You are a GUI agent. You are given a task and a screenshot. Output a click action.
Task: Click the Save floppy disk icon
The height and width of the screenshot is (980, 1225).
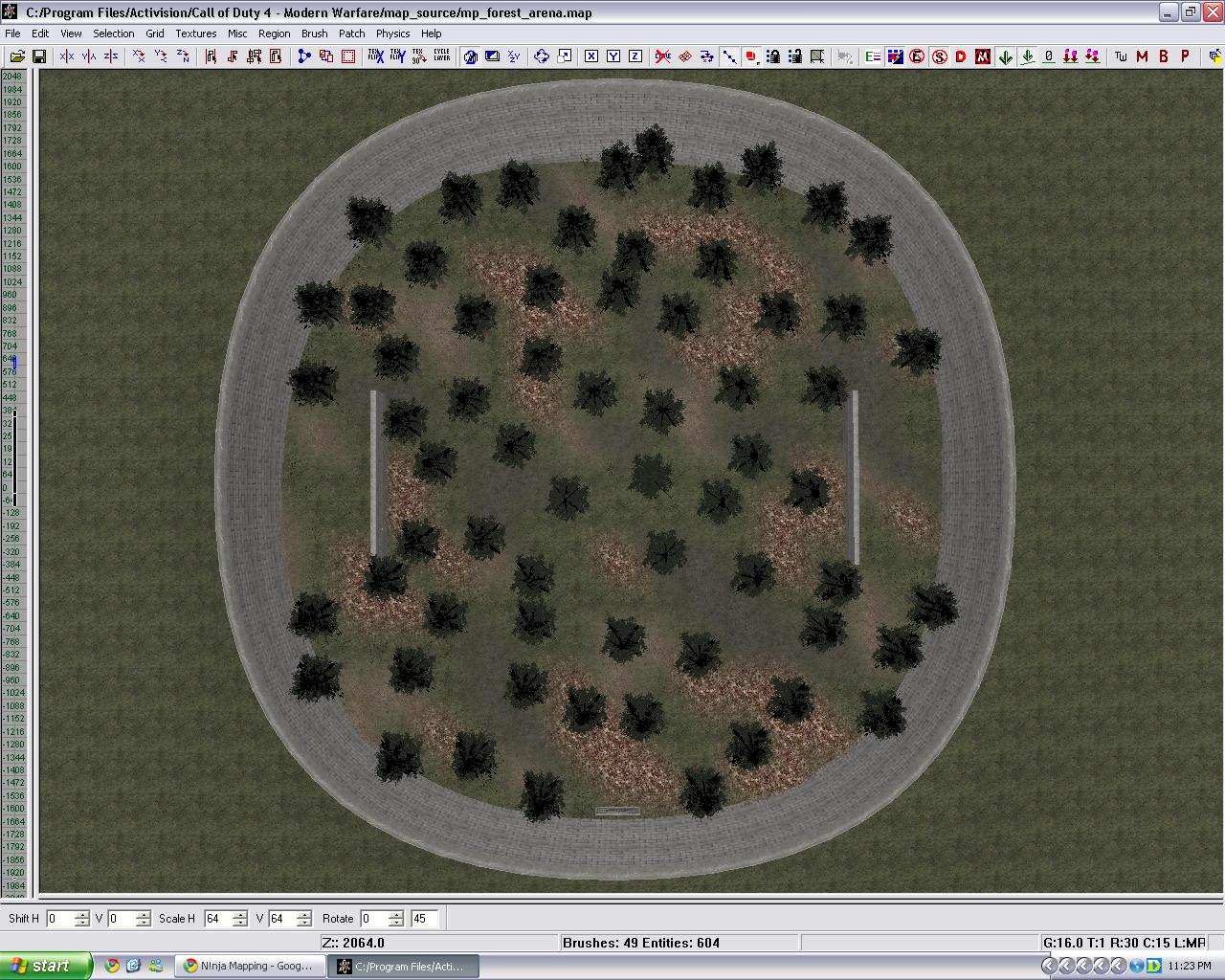39,56
